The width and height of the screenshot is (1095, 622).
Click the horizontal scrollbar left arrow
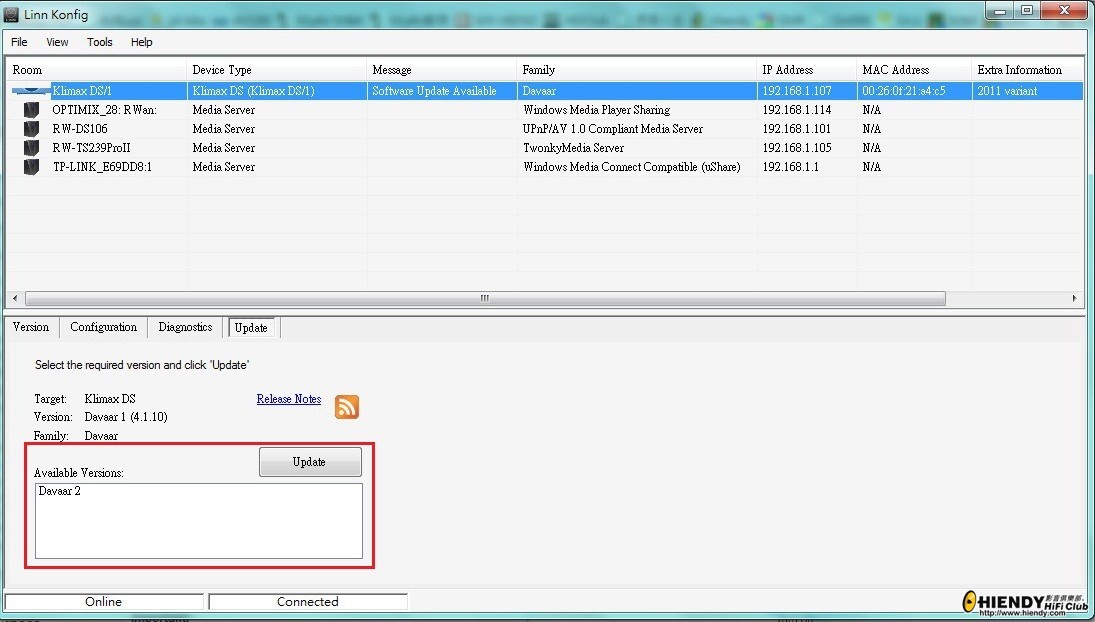tap(15, 298)
